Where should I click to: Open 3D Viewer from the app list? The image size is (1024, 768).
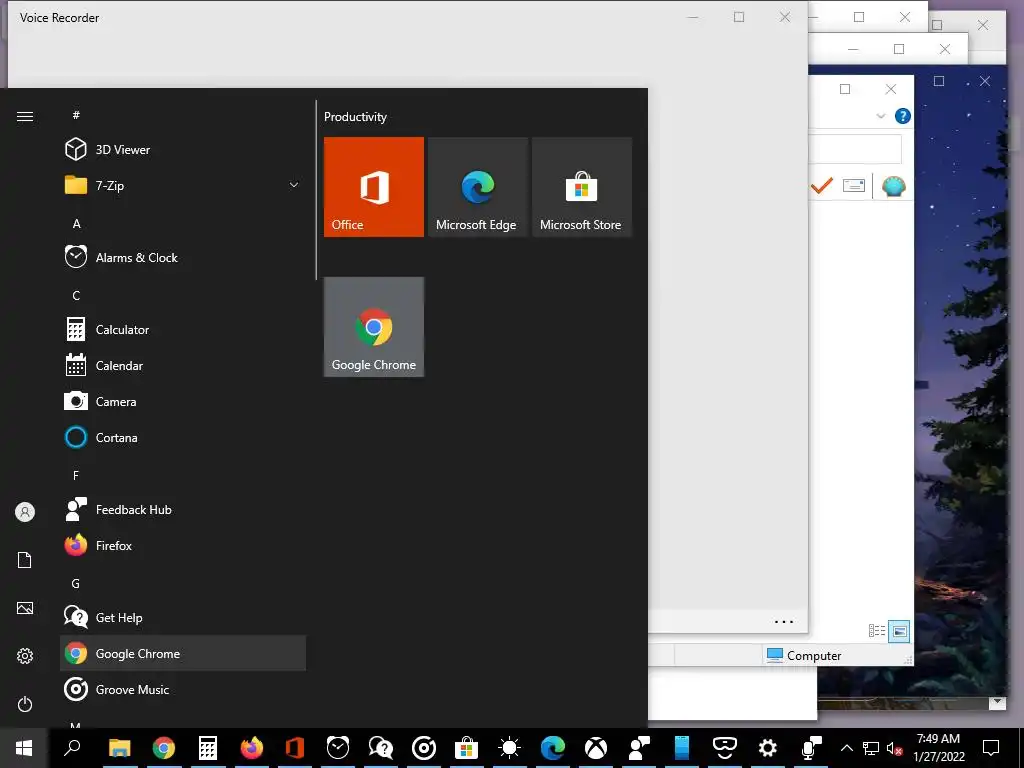click(183, 150)
